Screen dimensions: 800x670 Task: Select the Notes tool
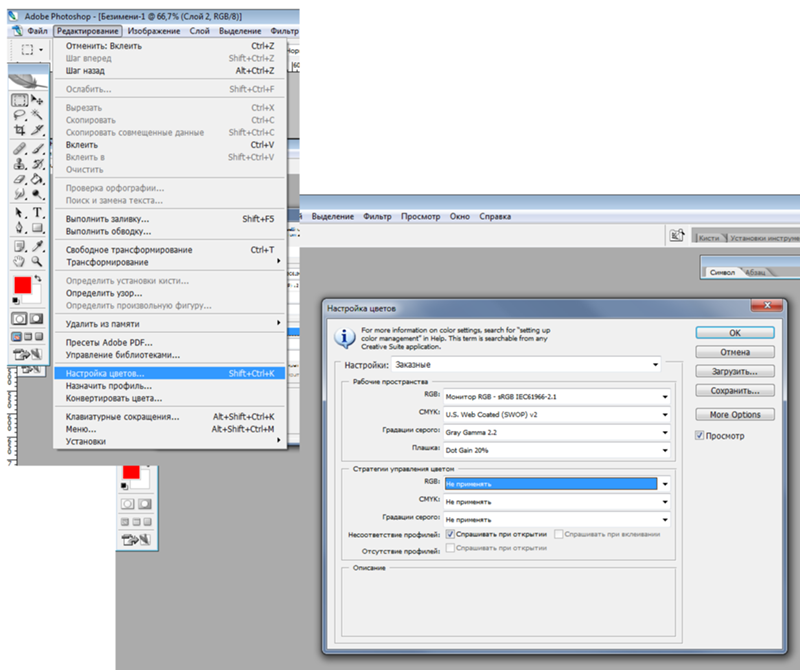pyautogui.click(x=19, y=246)
